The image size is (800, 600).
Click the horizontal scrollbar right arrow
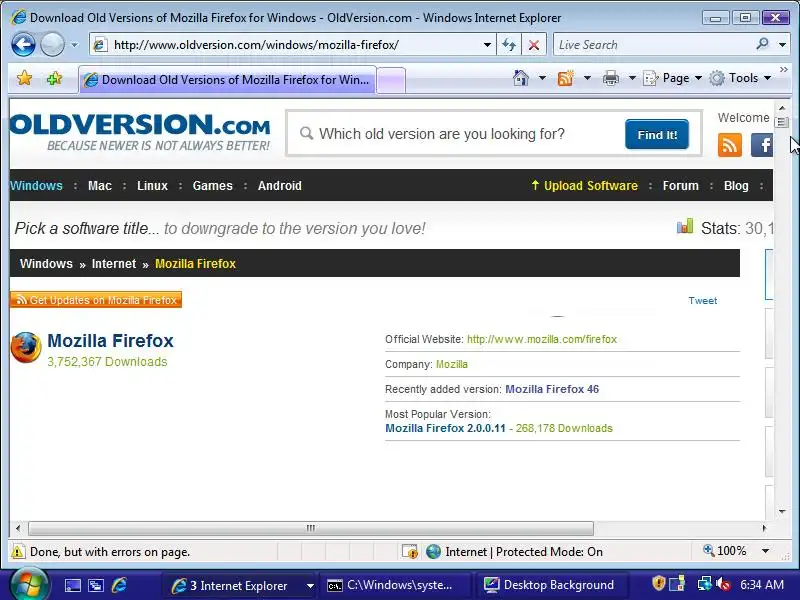click(764, 529)
